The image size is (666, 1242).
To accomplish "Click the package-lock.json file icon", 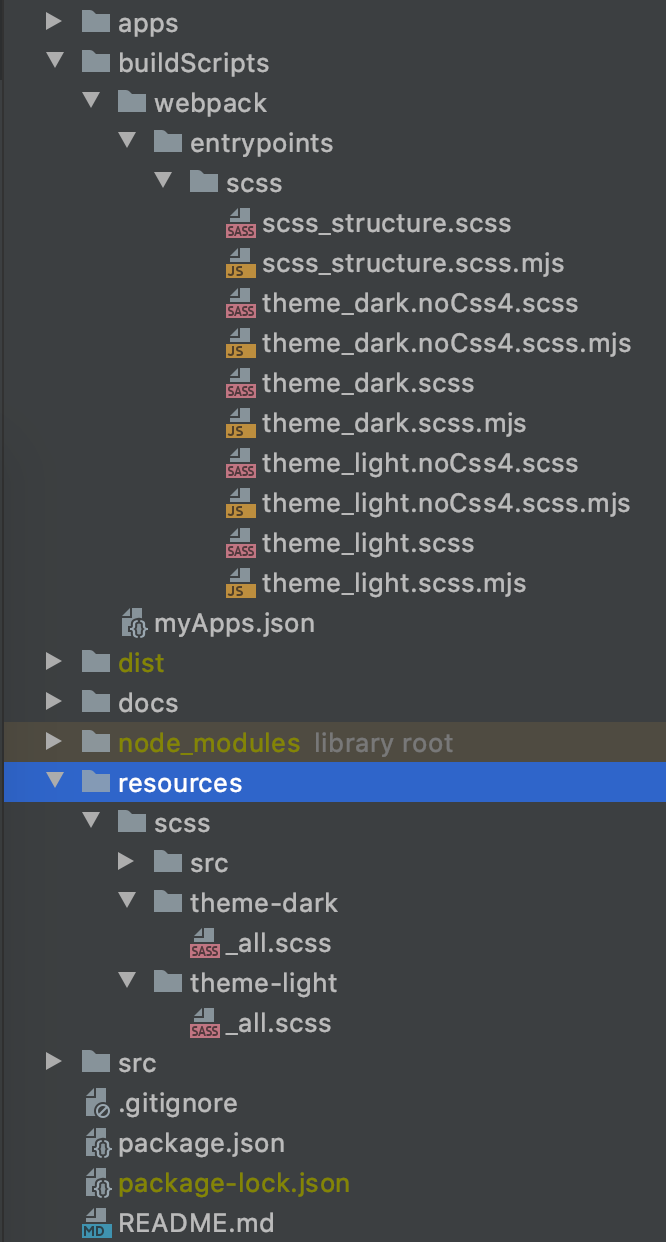I will coord(98,1183).
